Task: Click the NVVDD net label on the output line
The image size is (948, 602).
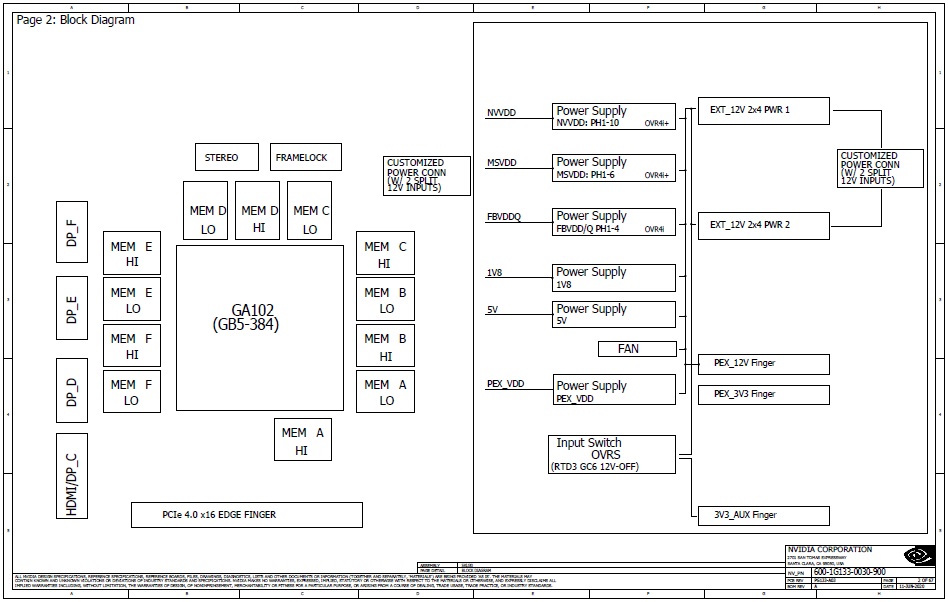Action: (x=501, y=113)
